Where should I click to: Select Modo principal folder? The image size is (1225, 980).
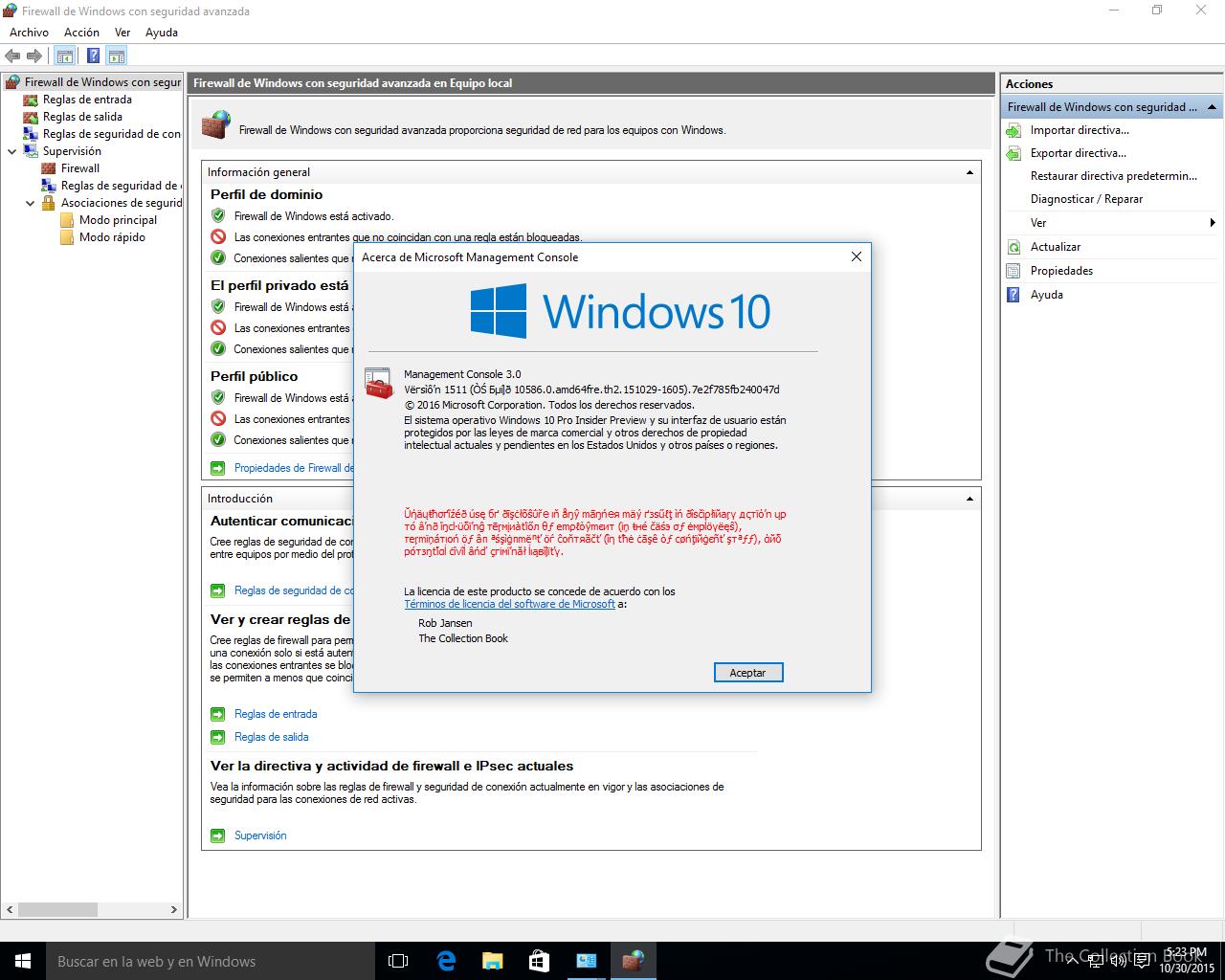118,220
